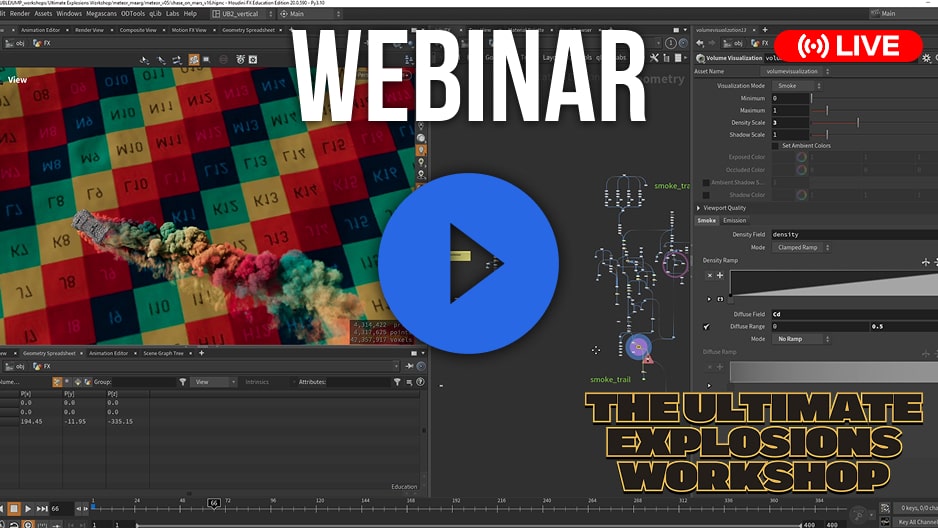Remove the Density Ramp point
Image resolution: width=938 pixels, height=528 pixels.
point(709,276)
